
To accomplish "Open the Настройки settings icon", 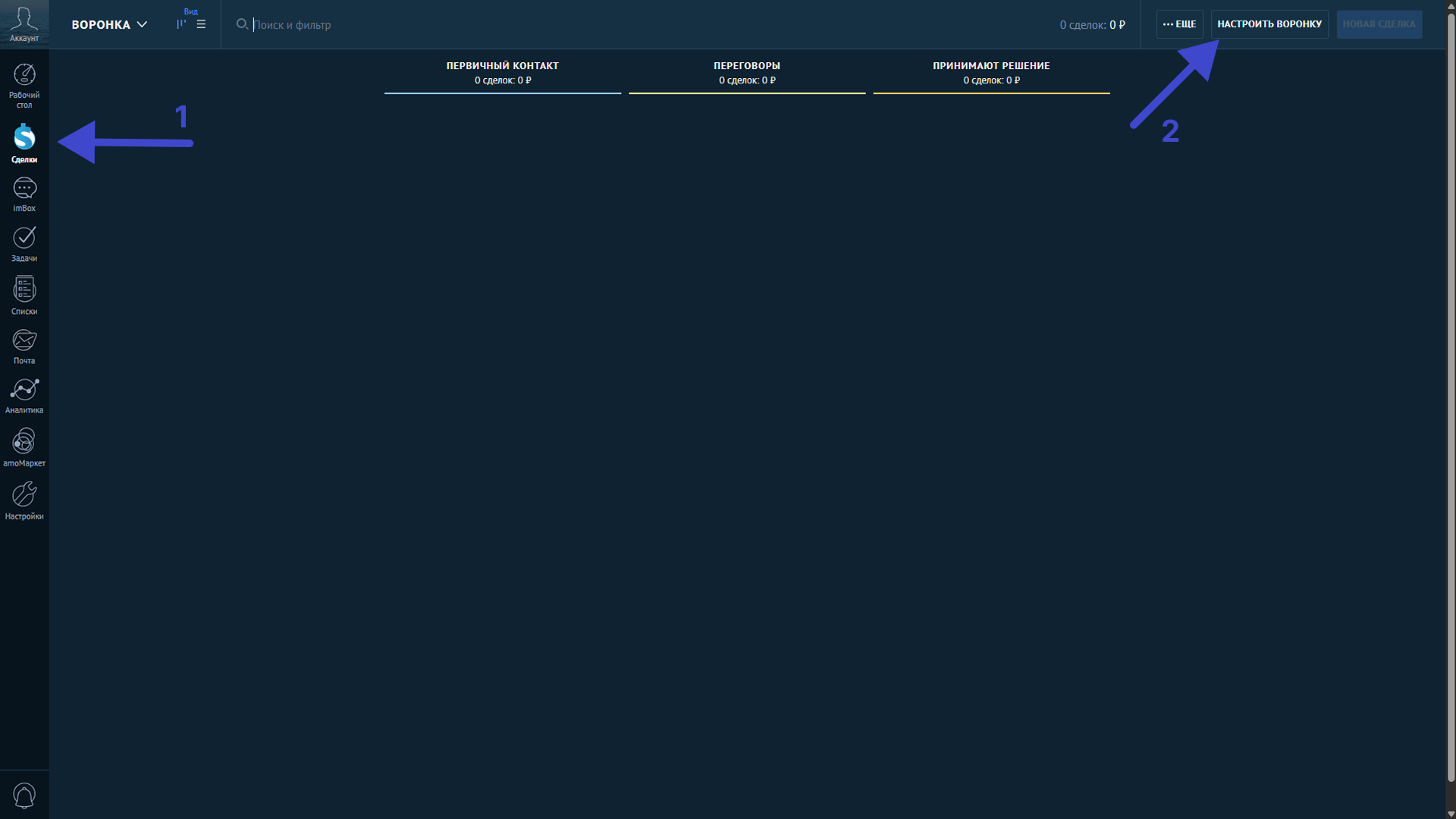I will coord(24,500).
